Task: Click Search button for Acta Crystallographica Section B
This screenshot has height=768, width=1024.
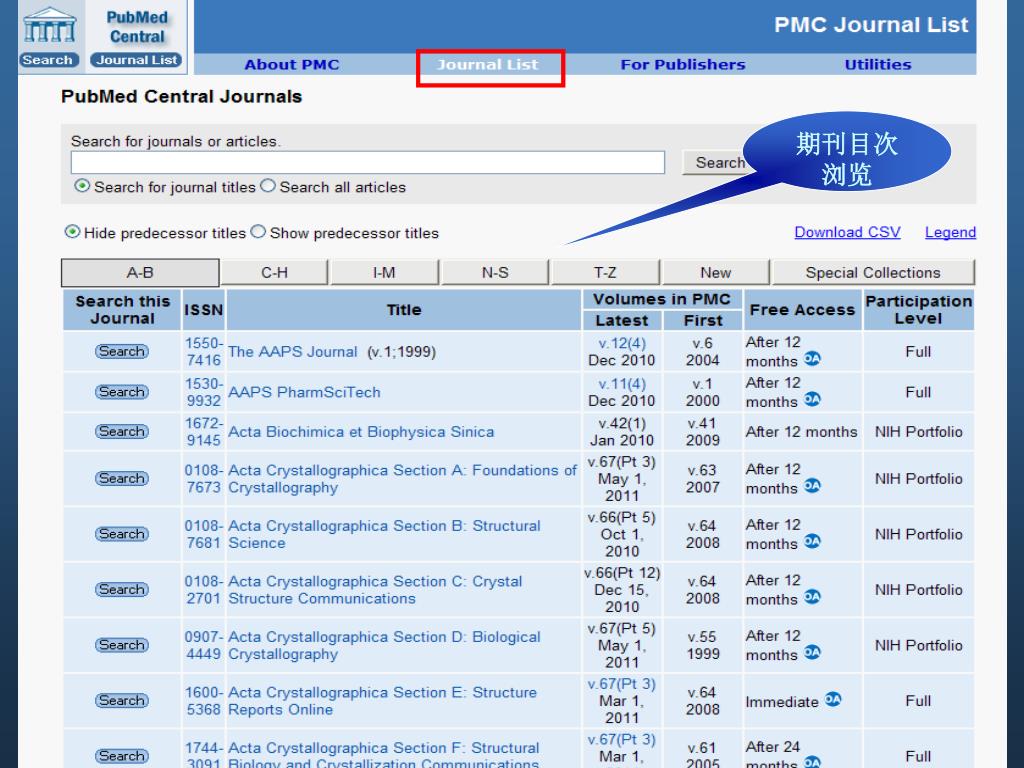Action: point(122,534)
